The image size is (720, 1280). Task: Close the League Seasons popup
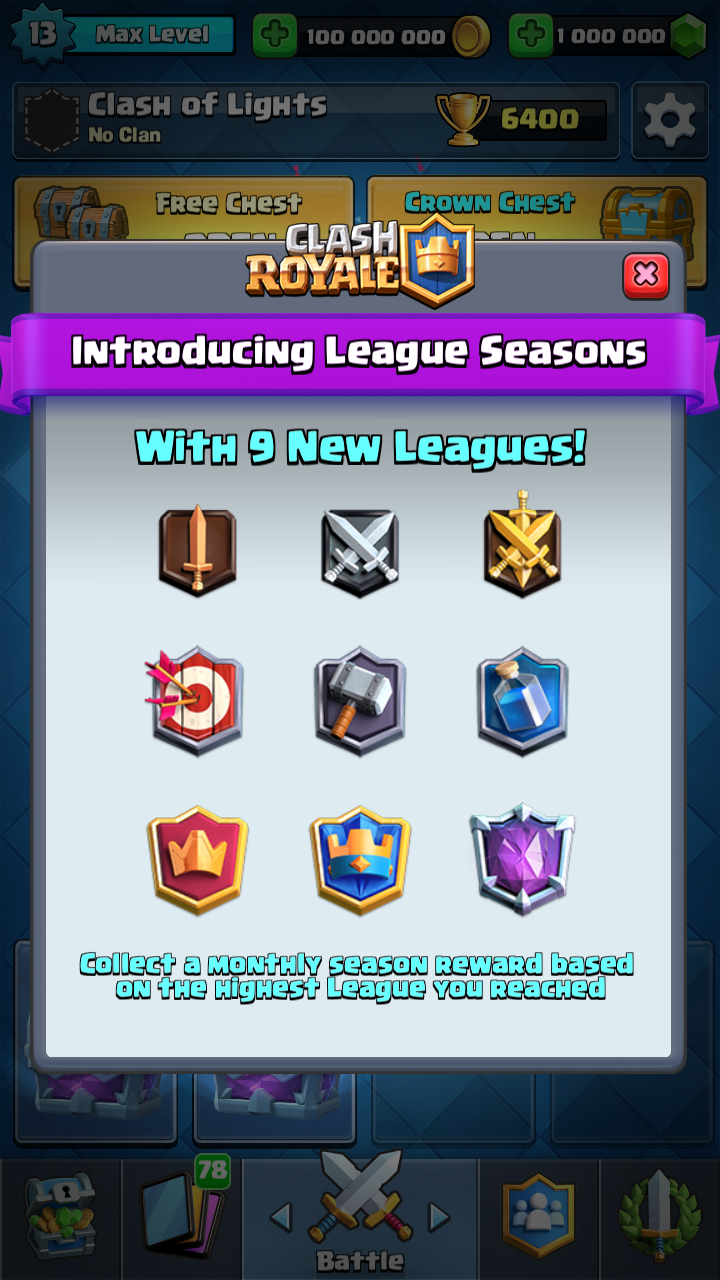pyautogui.click(x=646, y=275)
